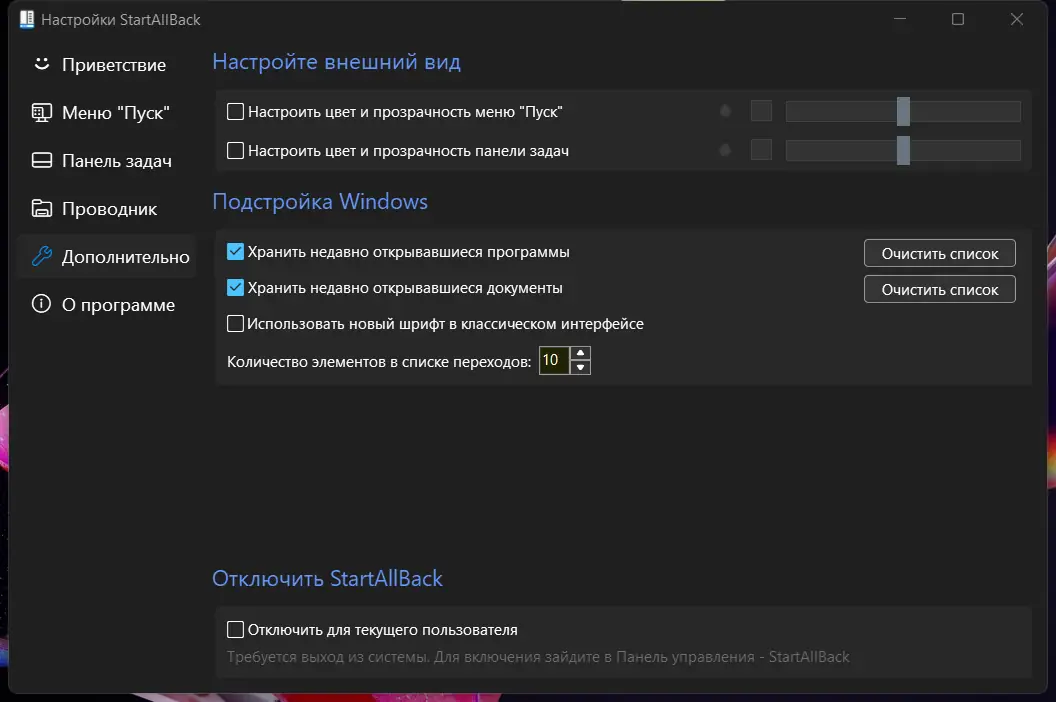Uncheck Хранить недавно открывавшиеся документы
Image resolution: width=1056 pixels, height=702 pixels.
236,288
